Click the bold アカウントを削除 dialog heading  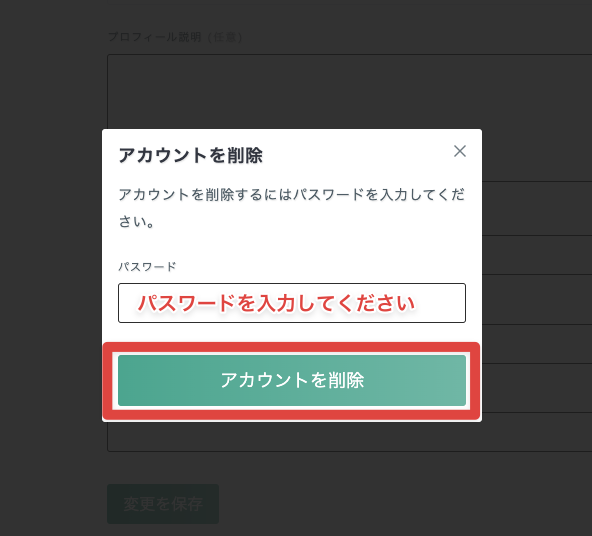191,155
